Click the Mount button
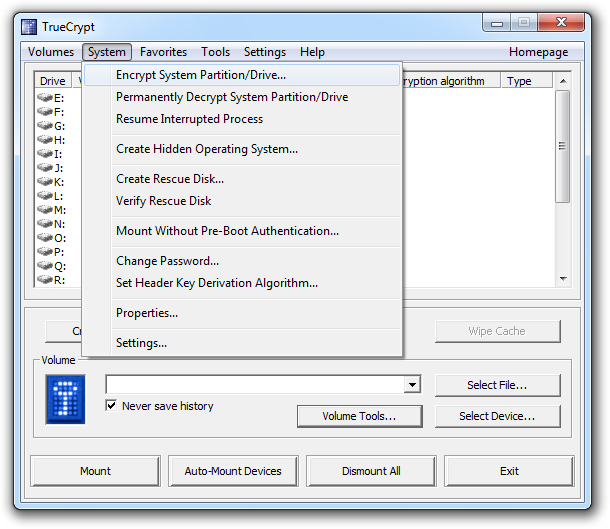The width and height of the screenshot is (610, 529). point(95,471)
